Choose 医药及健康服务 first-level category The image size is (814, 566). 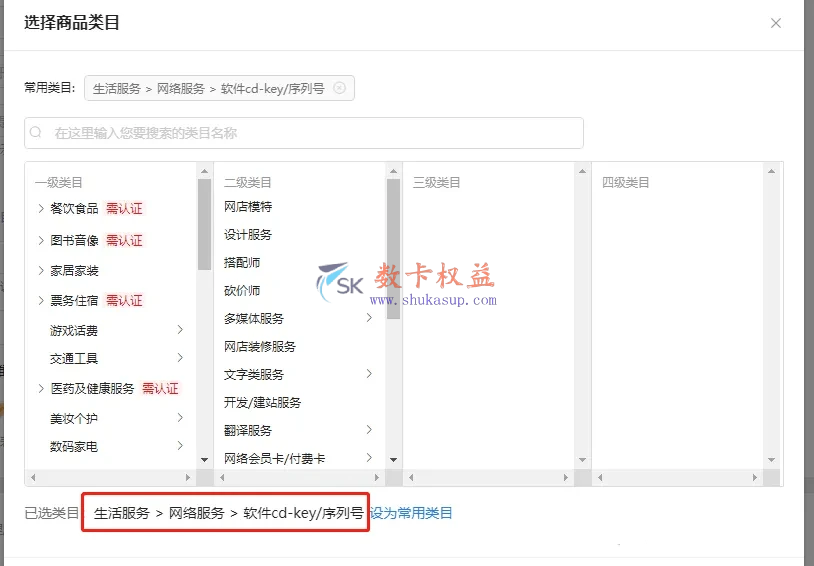92,388
